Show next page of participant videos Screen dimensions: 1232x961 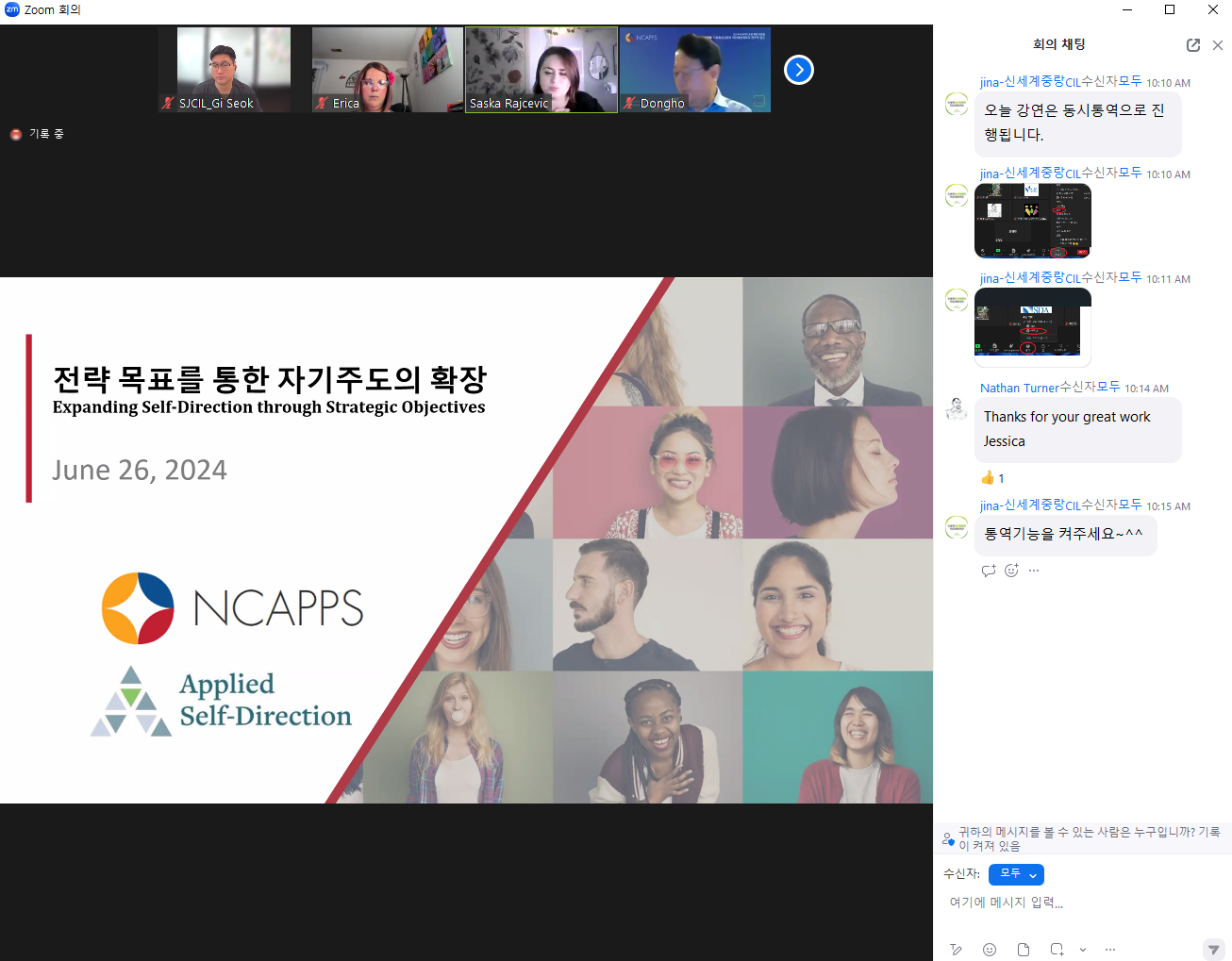pyautogui.click(x=799, y=70)
